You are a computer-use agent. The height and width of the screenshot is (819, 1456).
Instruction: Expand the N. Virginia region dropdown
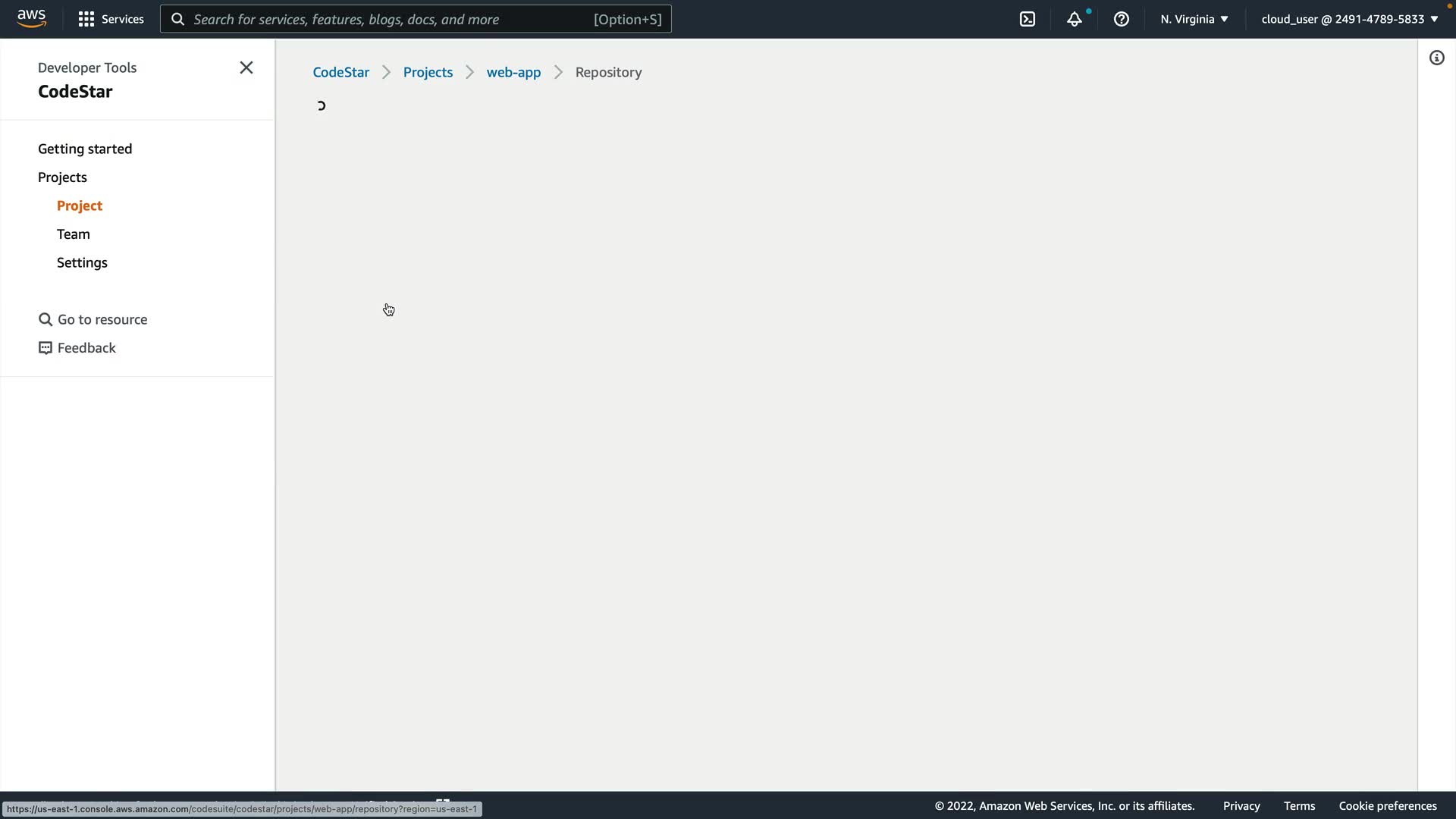tap(1194, 19)
